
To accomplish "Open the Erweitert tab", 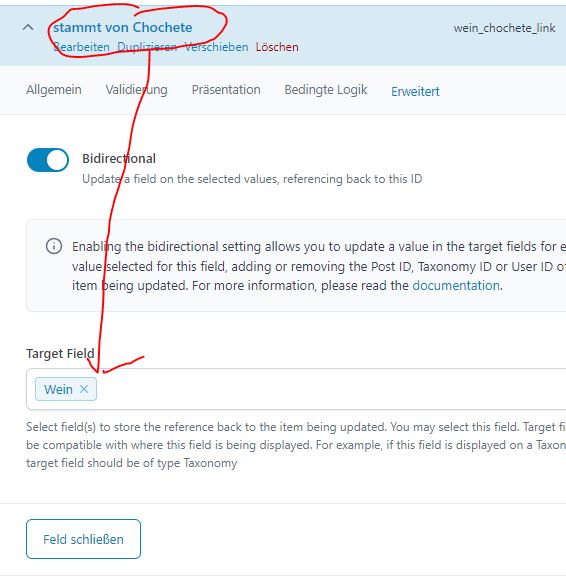I will [x=415, y=91].
